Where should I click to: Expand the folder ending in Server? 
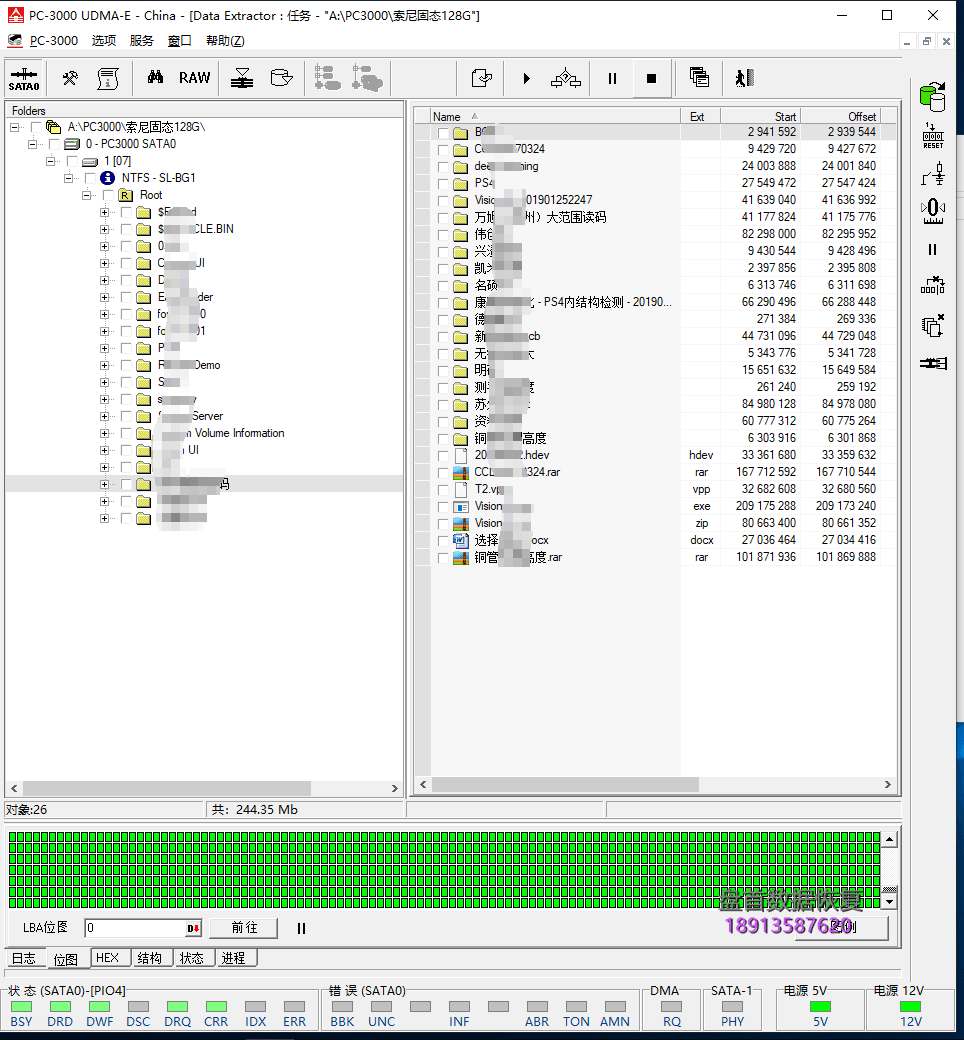[x=104, y=417]
